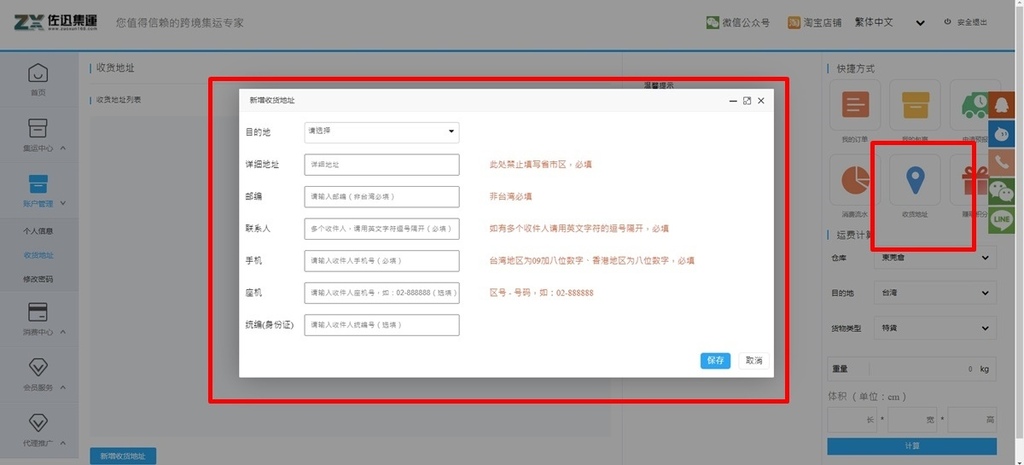Click the floating phone contact icon
The height and width of the screenshot is (465, 1024).
(x=1002, y=162)
